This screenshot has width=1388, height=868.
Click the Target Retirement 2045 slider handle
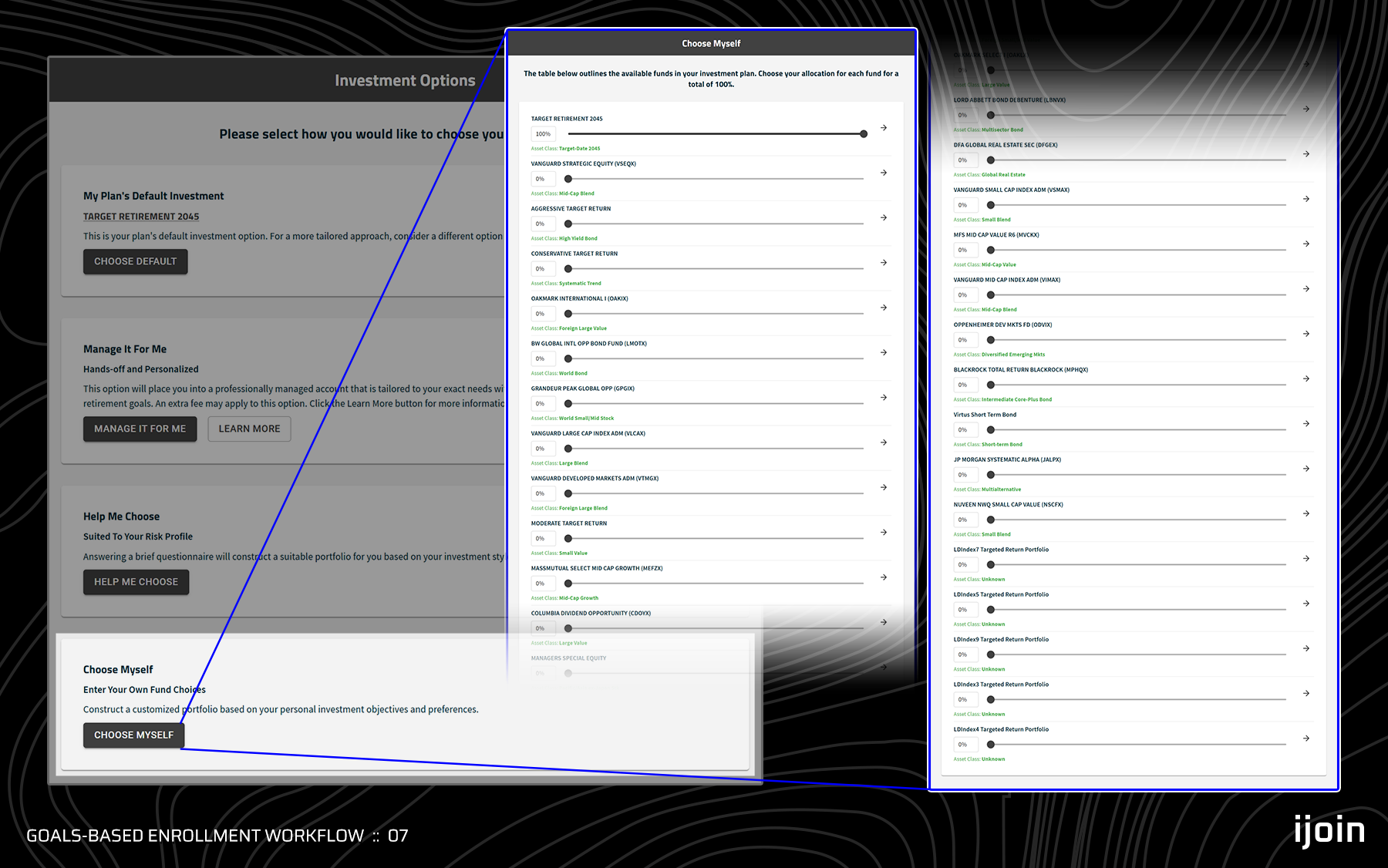(x=864, y=134)
